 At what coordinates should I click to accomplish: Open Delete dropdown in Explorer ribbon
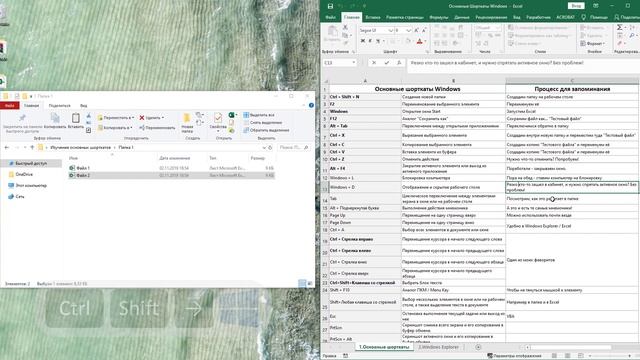pos(152,118)
